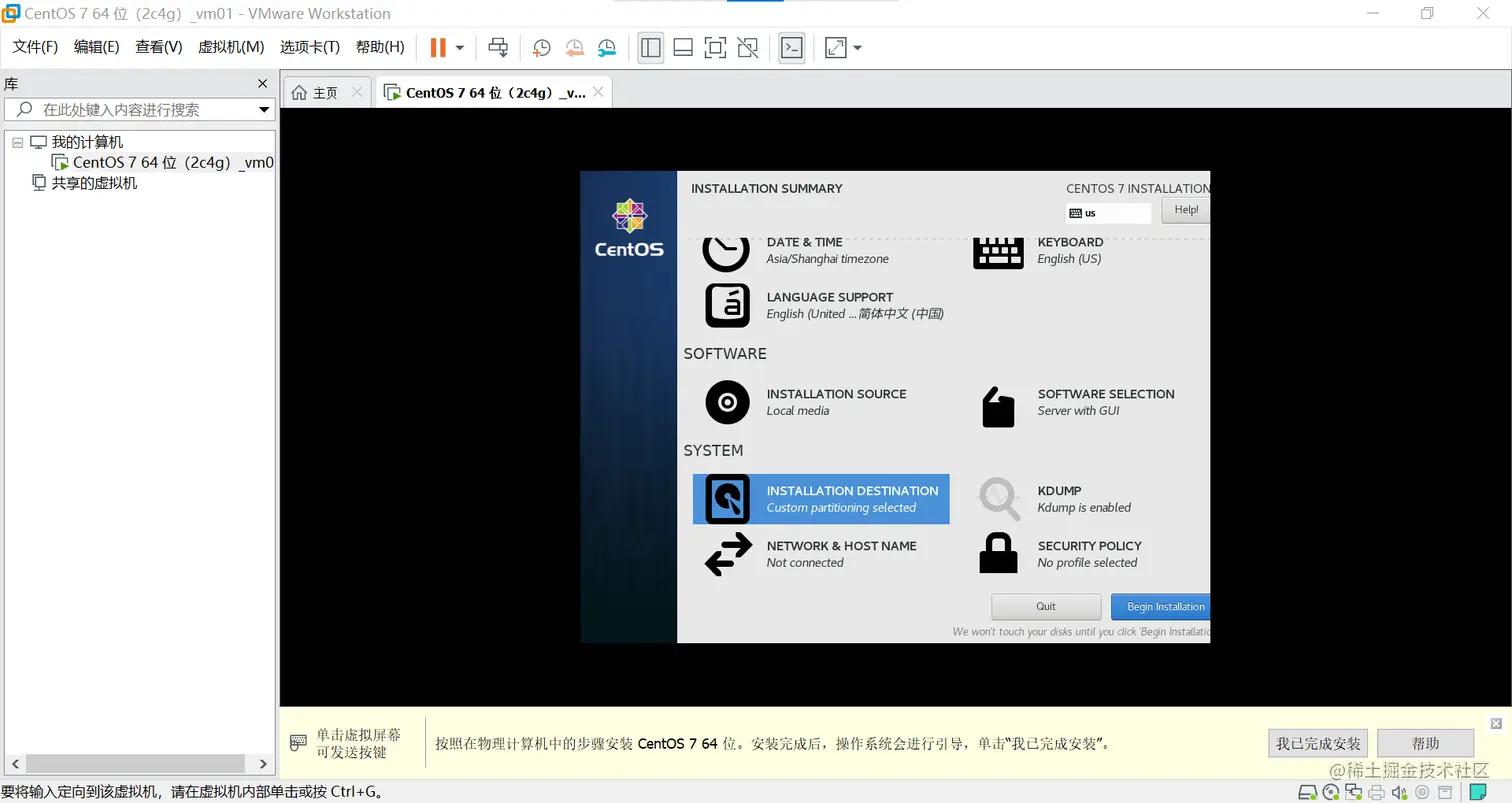Viewport: 1512px width, 803px height.
Task: Click Begin Installation button
Action: pyautogui.click(x=1161, y=607)
